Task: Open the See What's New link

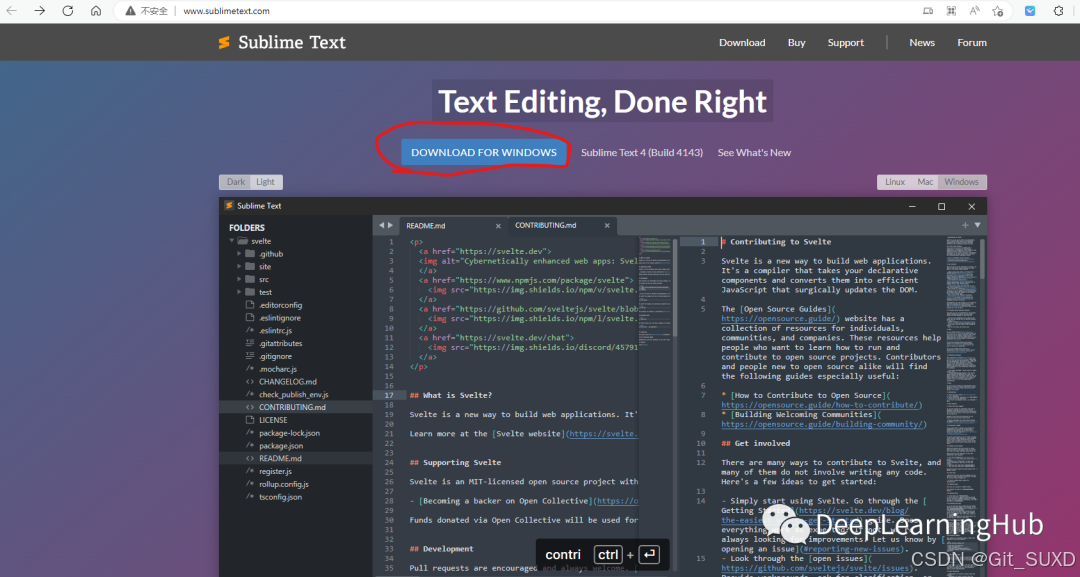Action: (754, 152)
